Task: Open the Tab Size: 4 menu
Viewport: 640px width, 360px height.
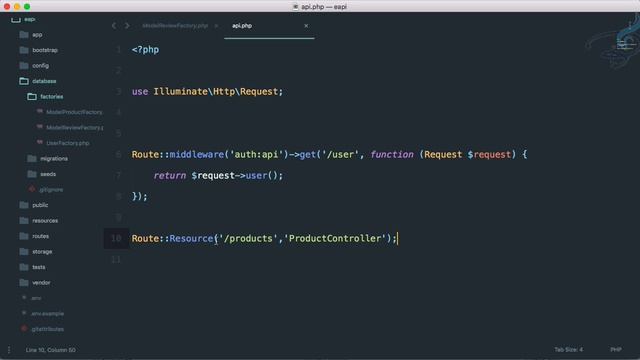Action: coord(568,349)
